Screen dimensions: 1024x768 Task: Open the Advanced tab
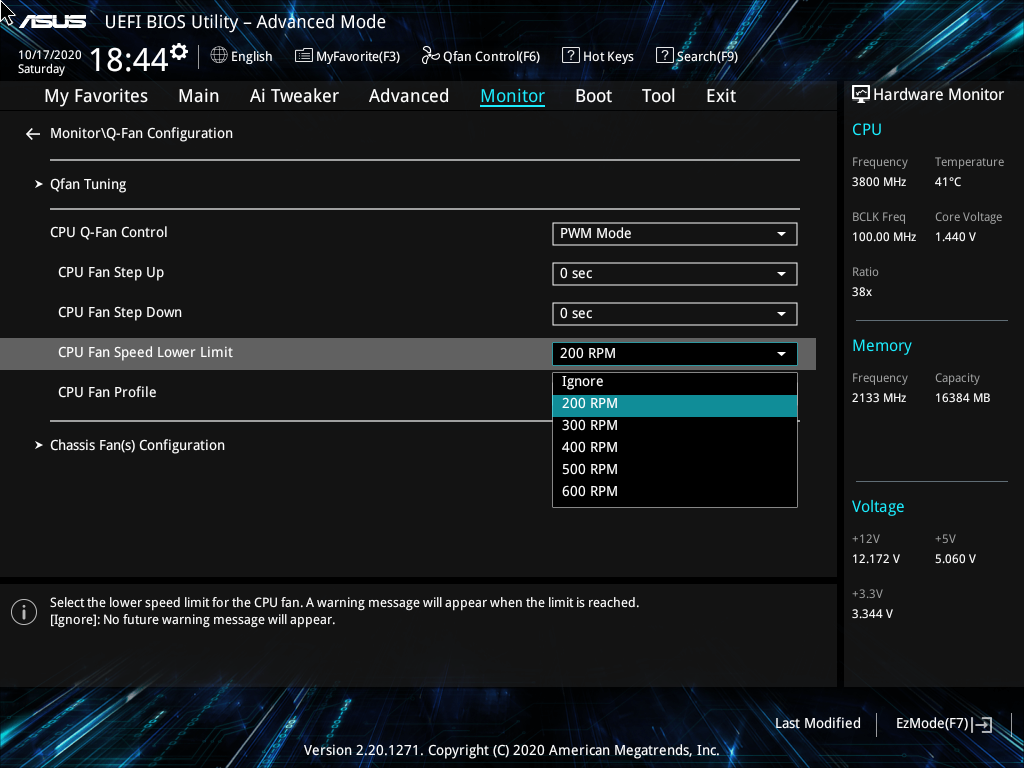pos(409,96)
